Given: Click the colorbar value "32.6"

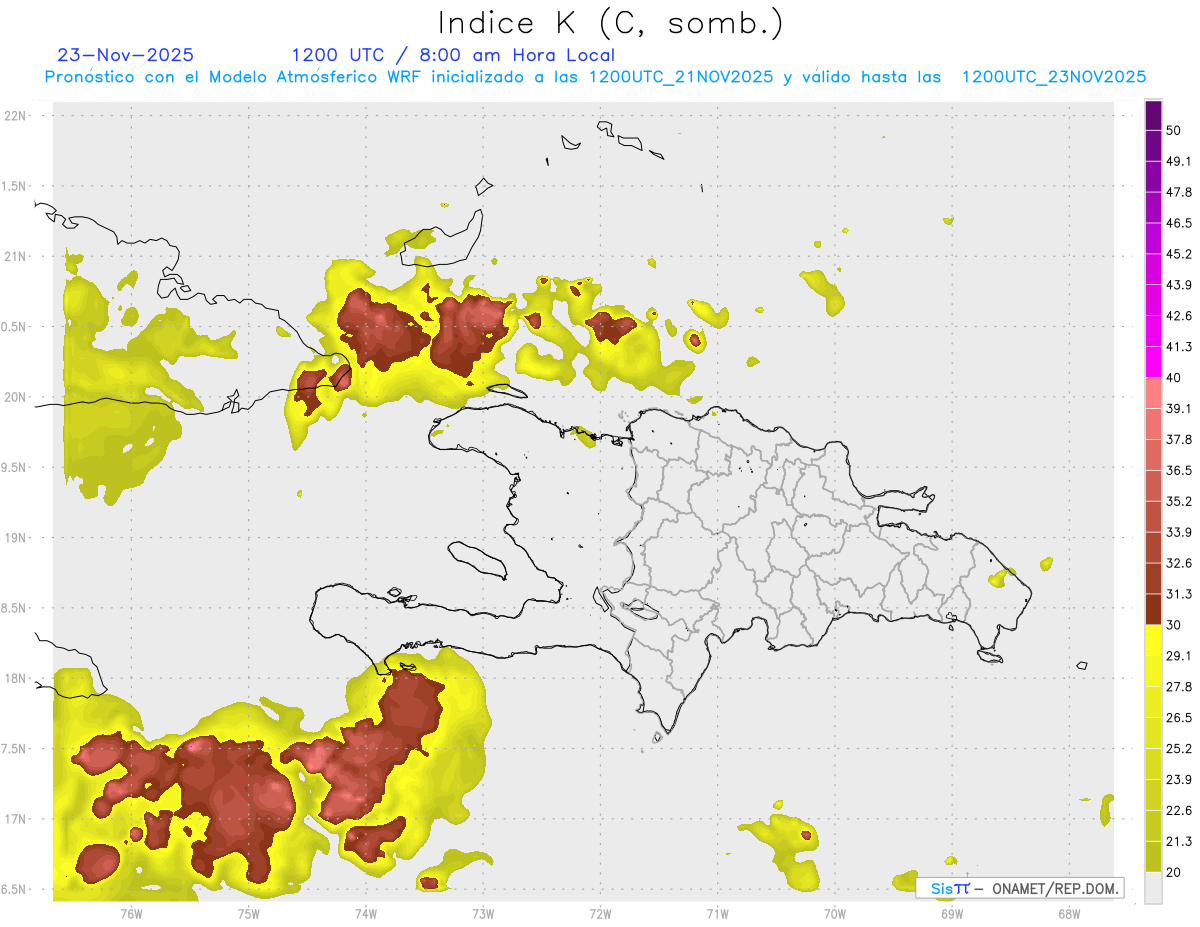Looking at the screenshot, I should (x=1179, y=563).
